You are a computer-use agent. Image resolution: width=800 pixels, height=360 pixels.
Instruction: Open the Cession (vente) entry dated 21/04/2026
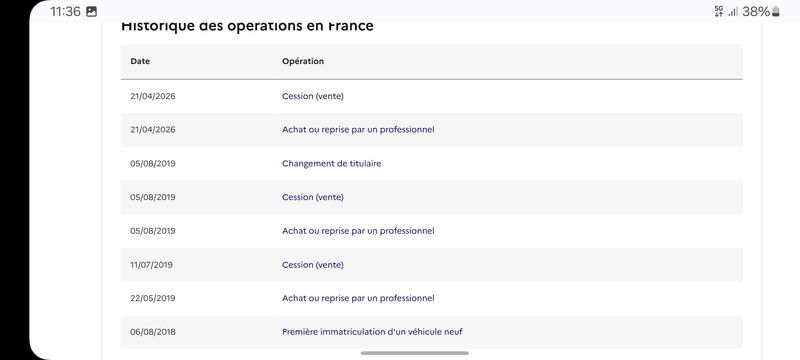coord(313,96)
